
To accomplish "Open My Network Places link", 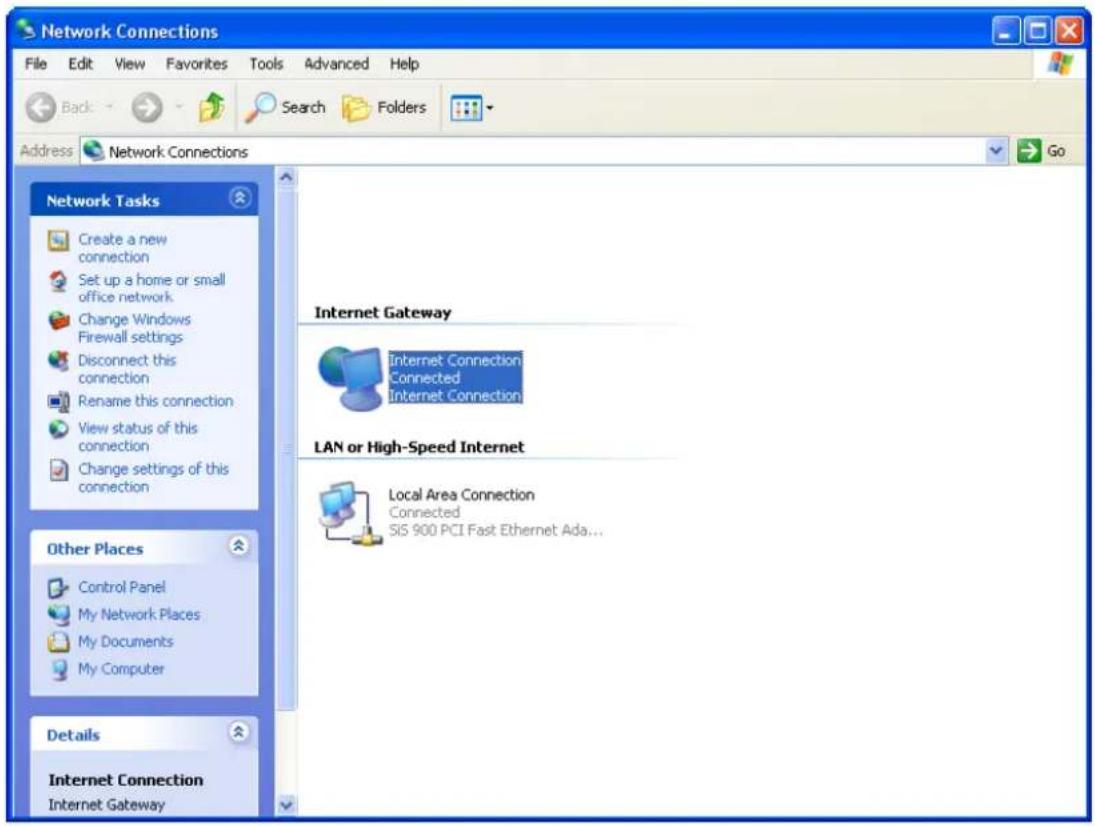I will coord(139,614).
